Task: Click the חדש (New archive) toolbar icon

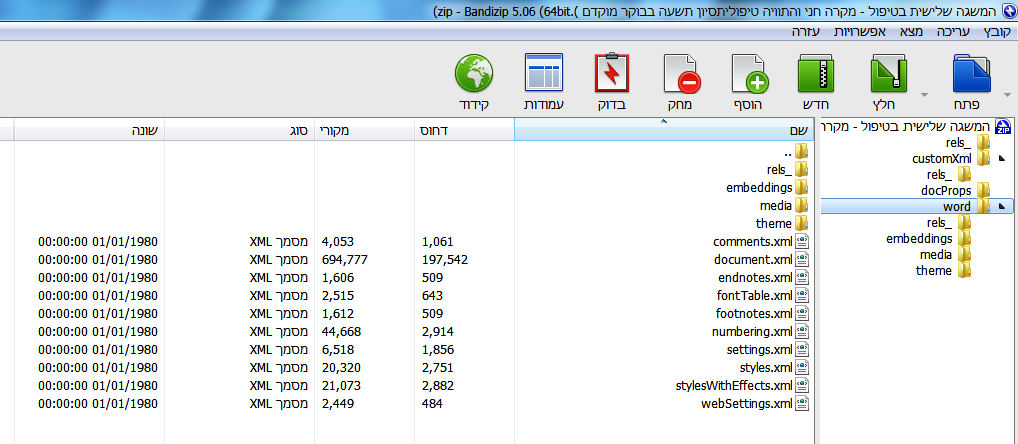Action: click(816, 73)
